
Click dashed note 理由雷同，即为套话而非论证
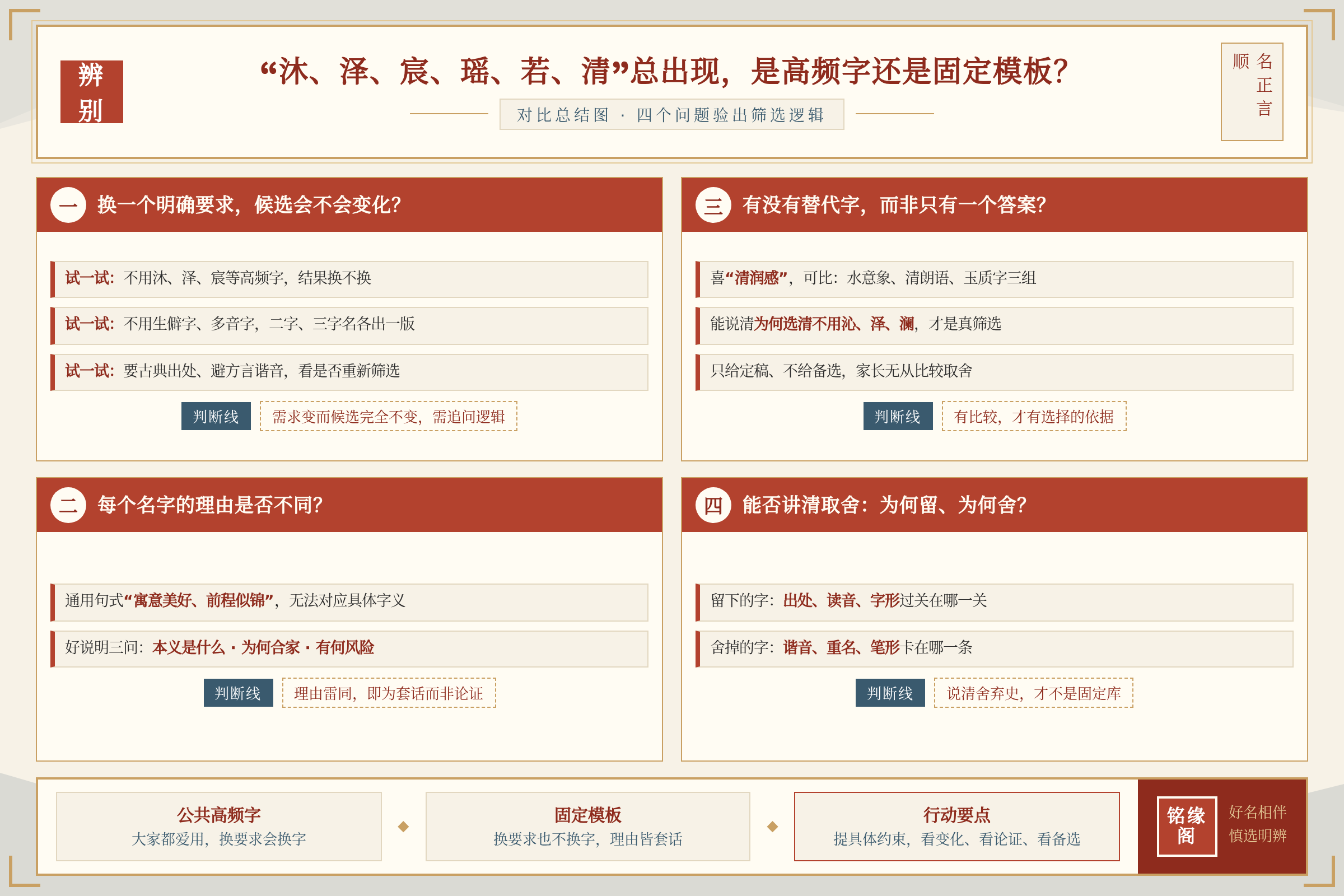click(389, 693)
